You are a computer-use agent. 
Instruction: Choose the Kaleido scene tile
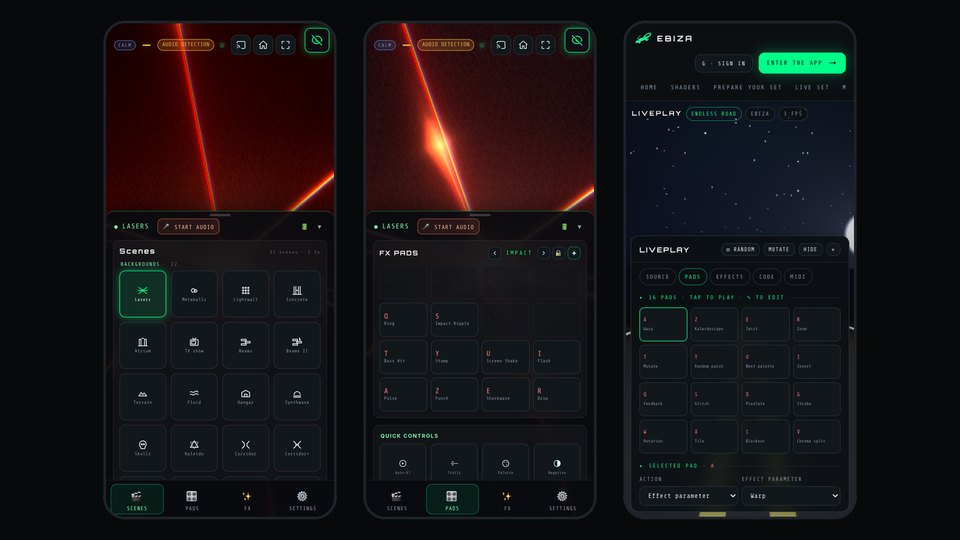[194, 448]
